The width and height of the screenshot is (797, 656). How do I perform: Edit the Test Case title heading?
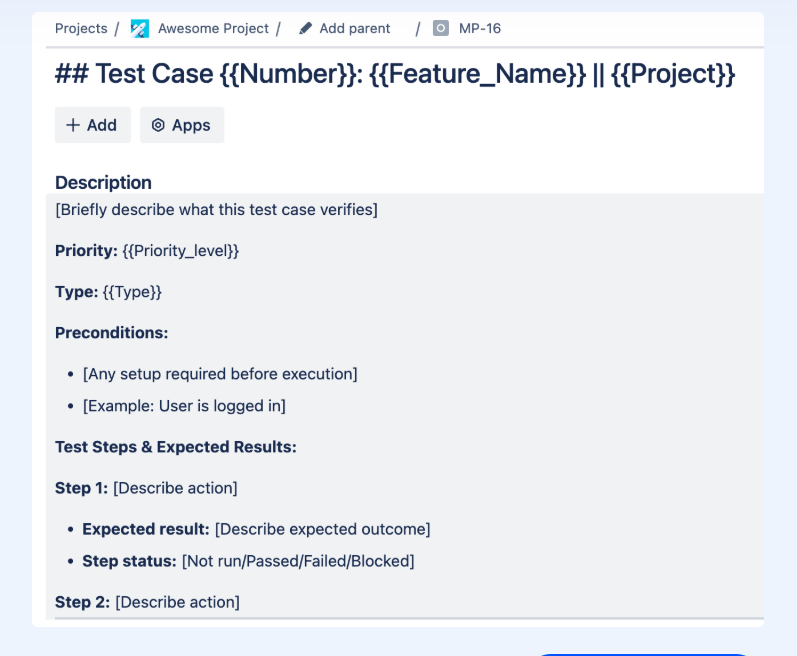pyautogui.click(x=395, y=75)
